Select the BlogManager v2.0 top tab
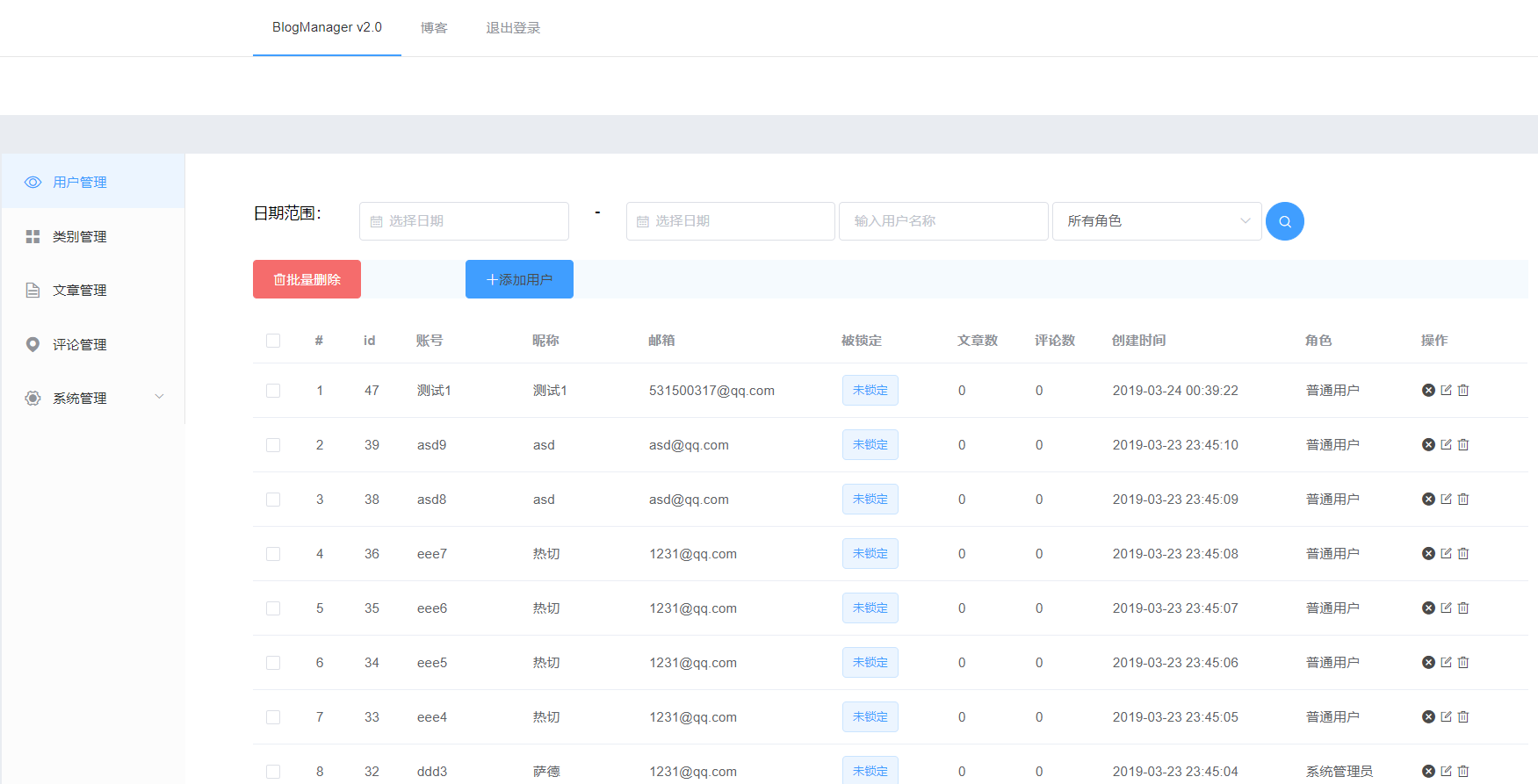The height and width of the screenshot is (784, 1538). pyautogui.click(x=327, y=27)
